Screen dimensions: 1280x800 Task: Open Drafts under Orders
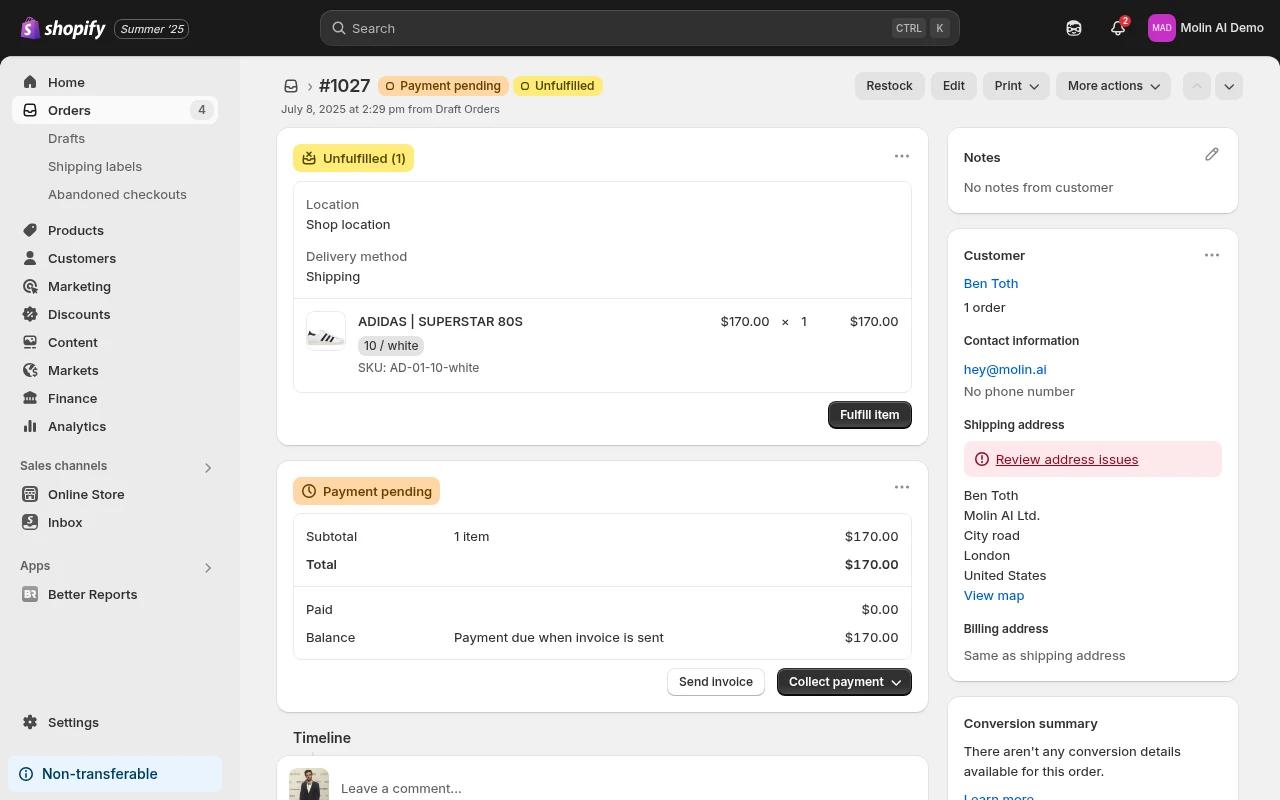pos(66,138)
